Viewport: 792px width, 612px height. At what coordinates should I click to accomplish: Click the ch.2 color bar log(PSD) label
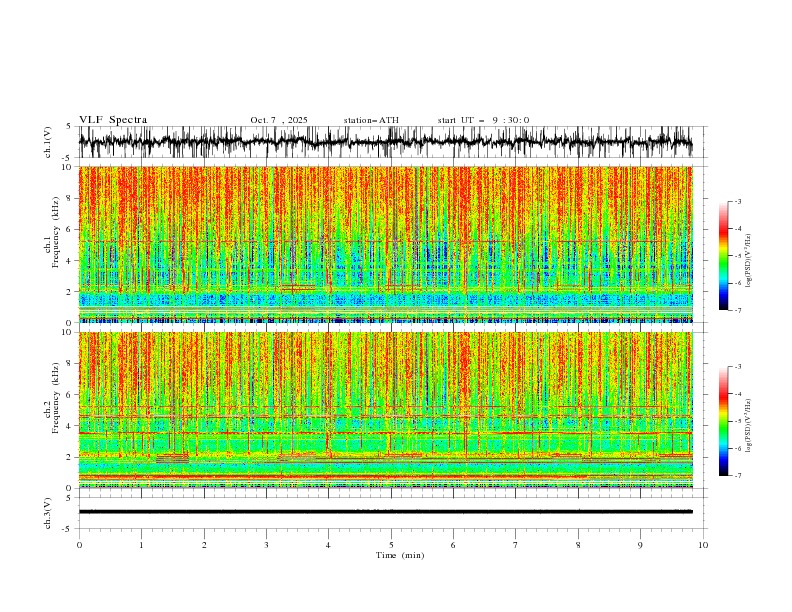point(749,426)
